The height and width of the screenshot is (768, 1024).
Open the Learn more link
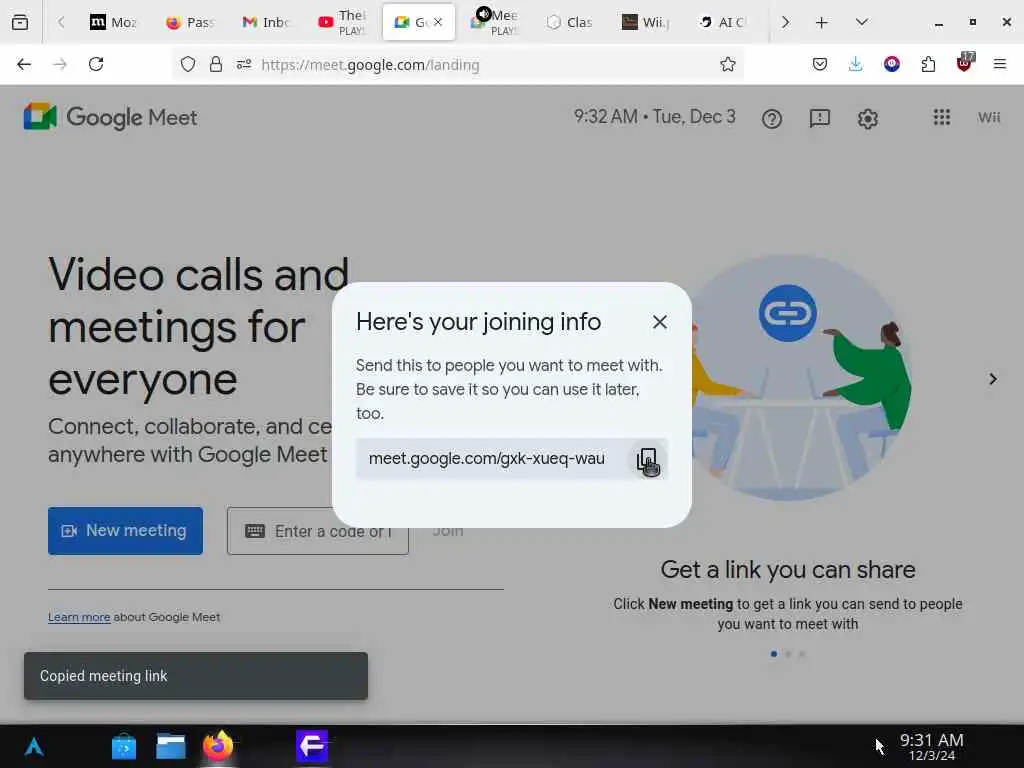click(x=79, y=617)
